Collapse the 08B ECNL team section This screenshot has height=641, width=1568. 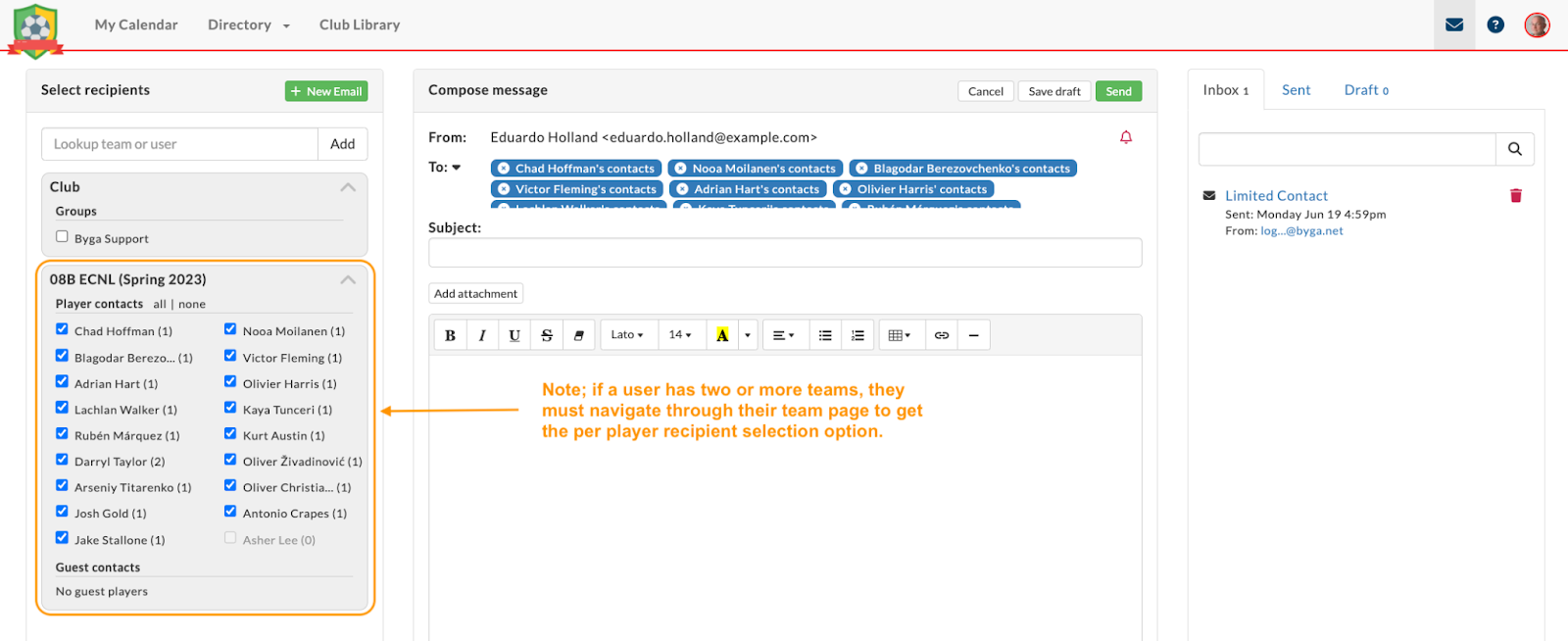coord(348,279)
